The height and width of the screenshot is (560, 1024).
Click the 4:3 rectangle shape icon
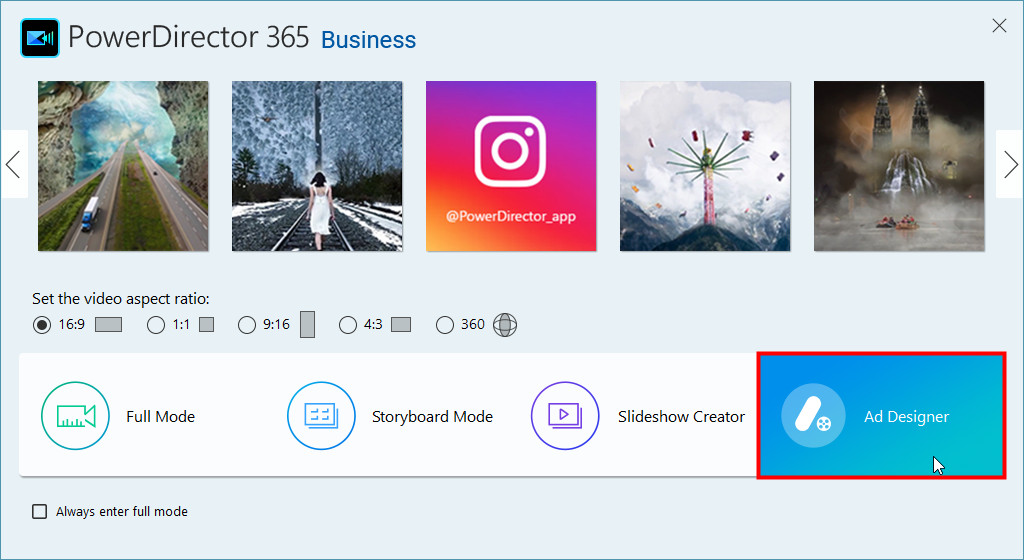(x=401, y=324)
